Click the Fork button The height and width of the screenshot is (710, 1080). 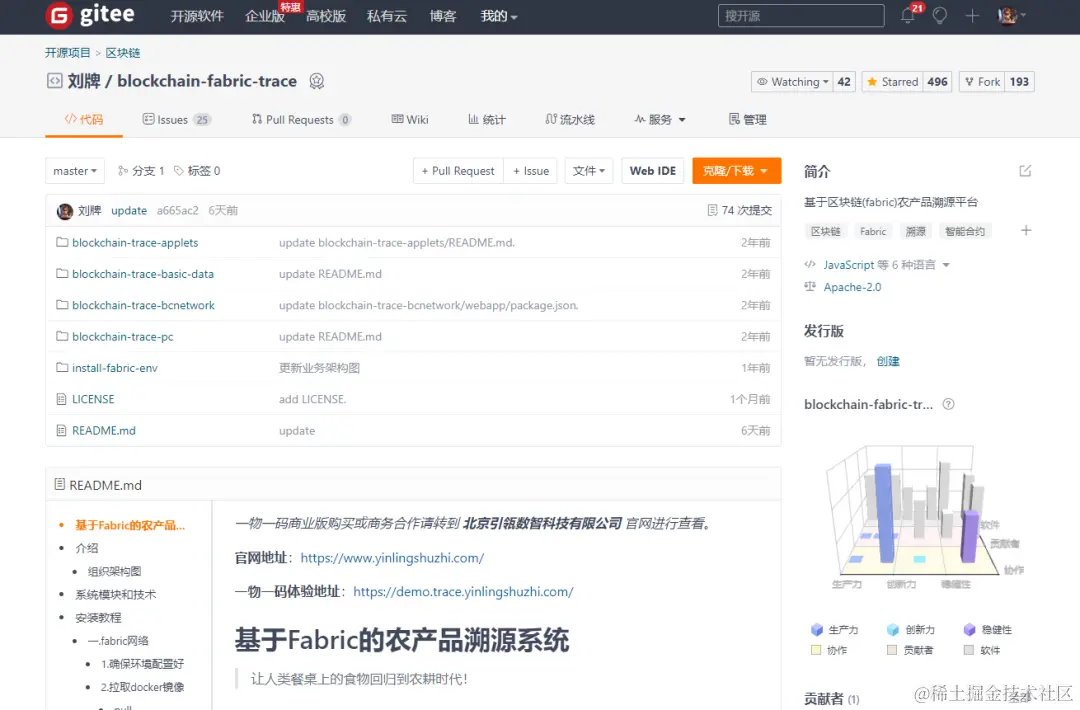982,82
